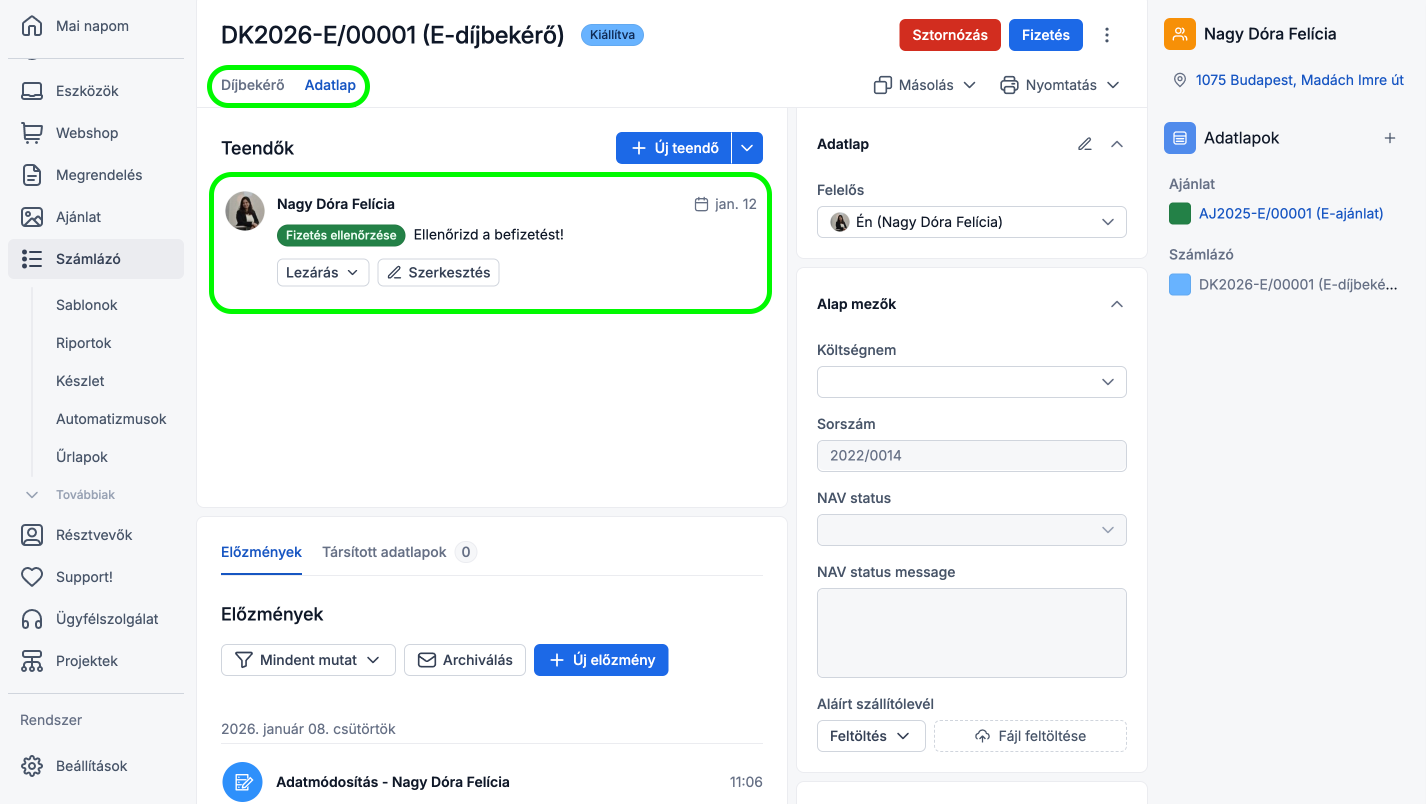Click the NAV status message text area
The width and height of the screenshot is (1426, 804).
(x=971, y=633)
